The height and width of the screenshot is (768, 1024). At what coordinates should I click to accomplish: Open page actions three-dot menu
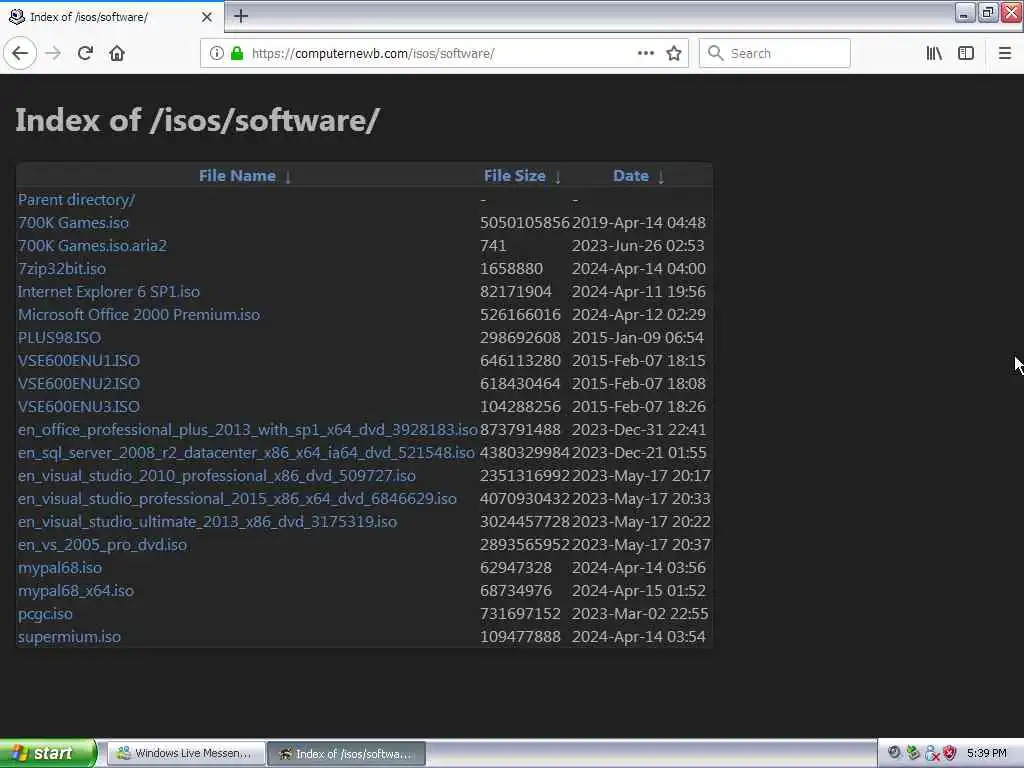pos(645,53)
